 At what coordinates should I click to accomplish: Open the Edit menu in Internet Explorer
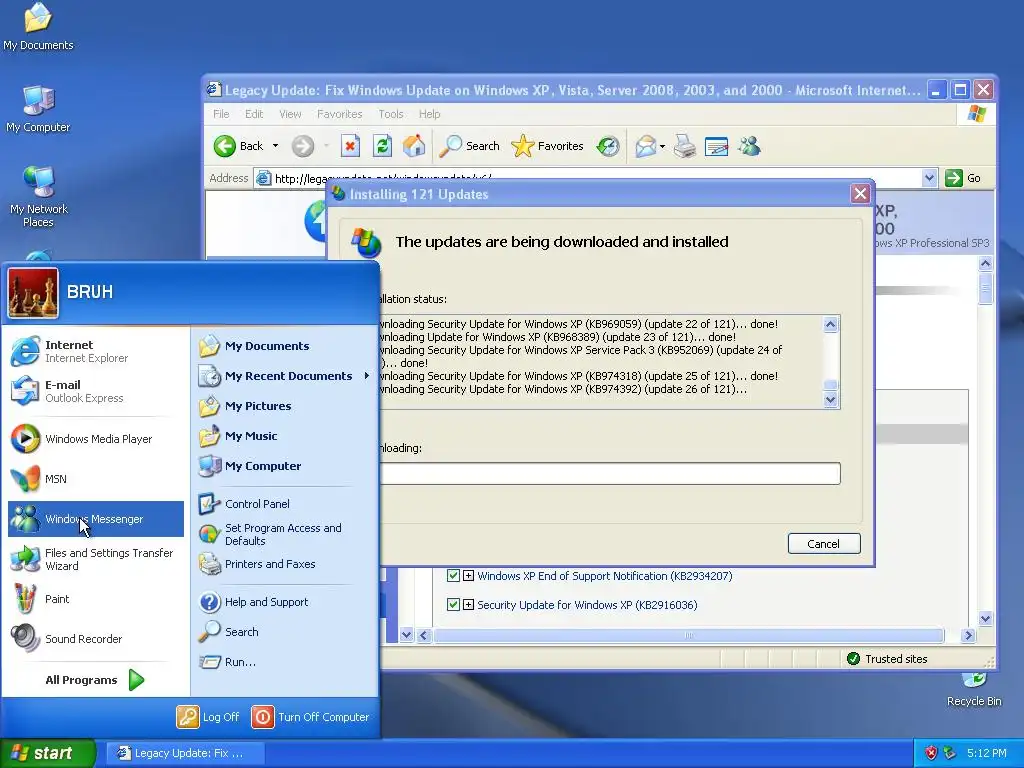[254, 114]
